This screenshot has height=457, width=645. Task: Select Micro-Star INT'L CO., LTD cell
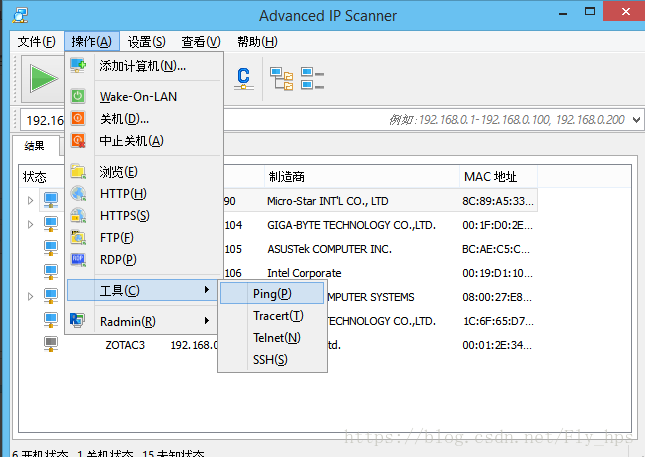(x=327, y=201)
